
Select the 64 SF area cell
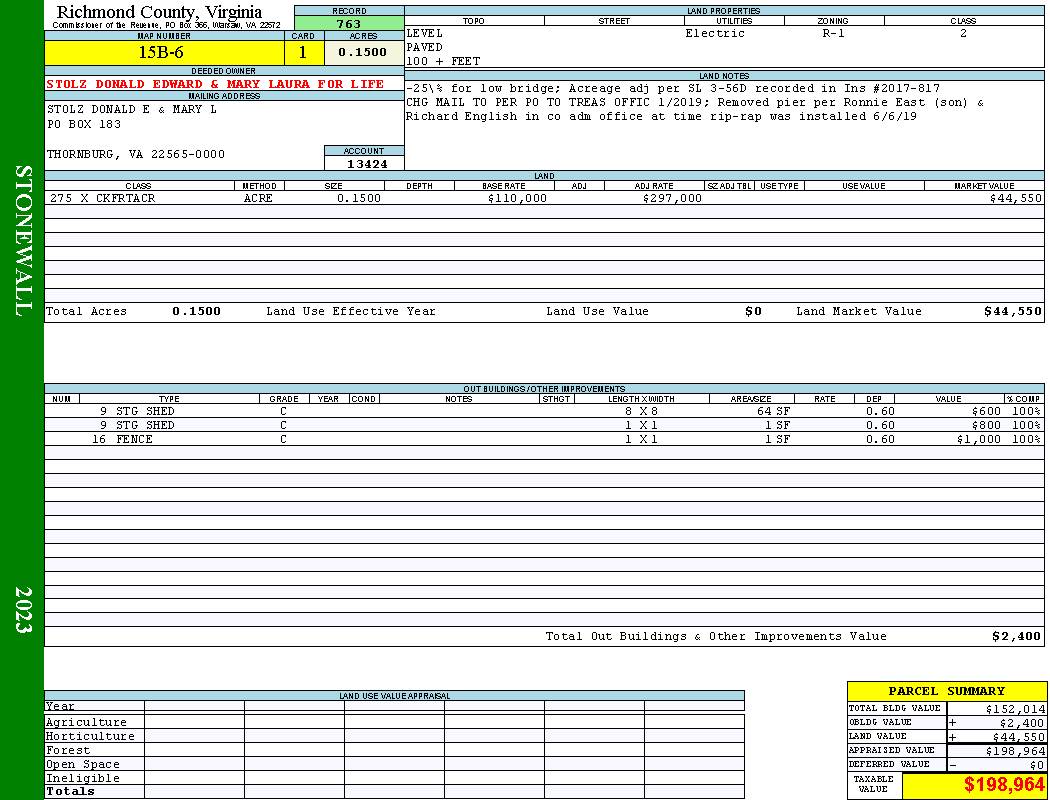[x=773, y=411]
